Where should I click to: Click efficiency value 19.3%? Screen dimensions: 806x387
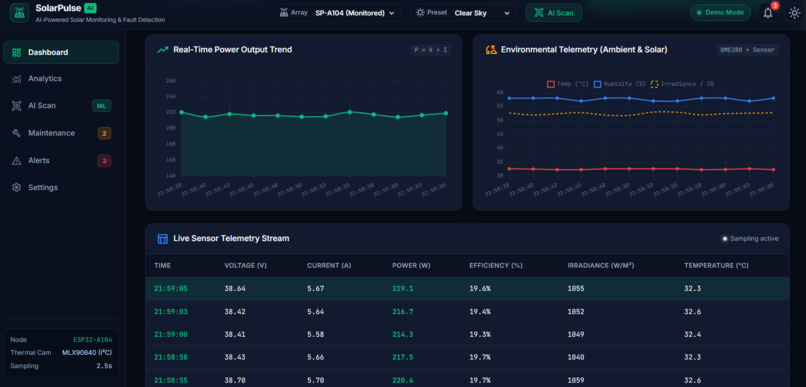click(x=480, y=335)
